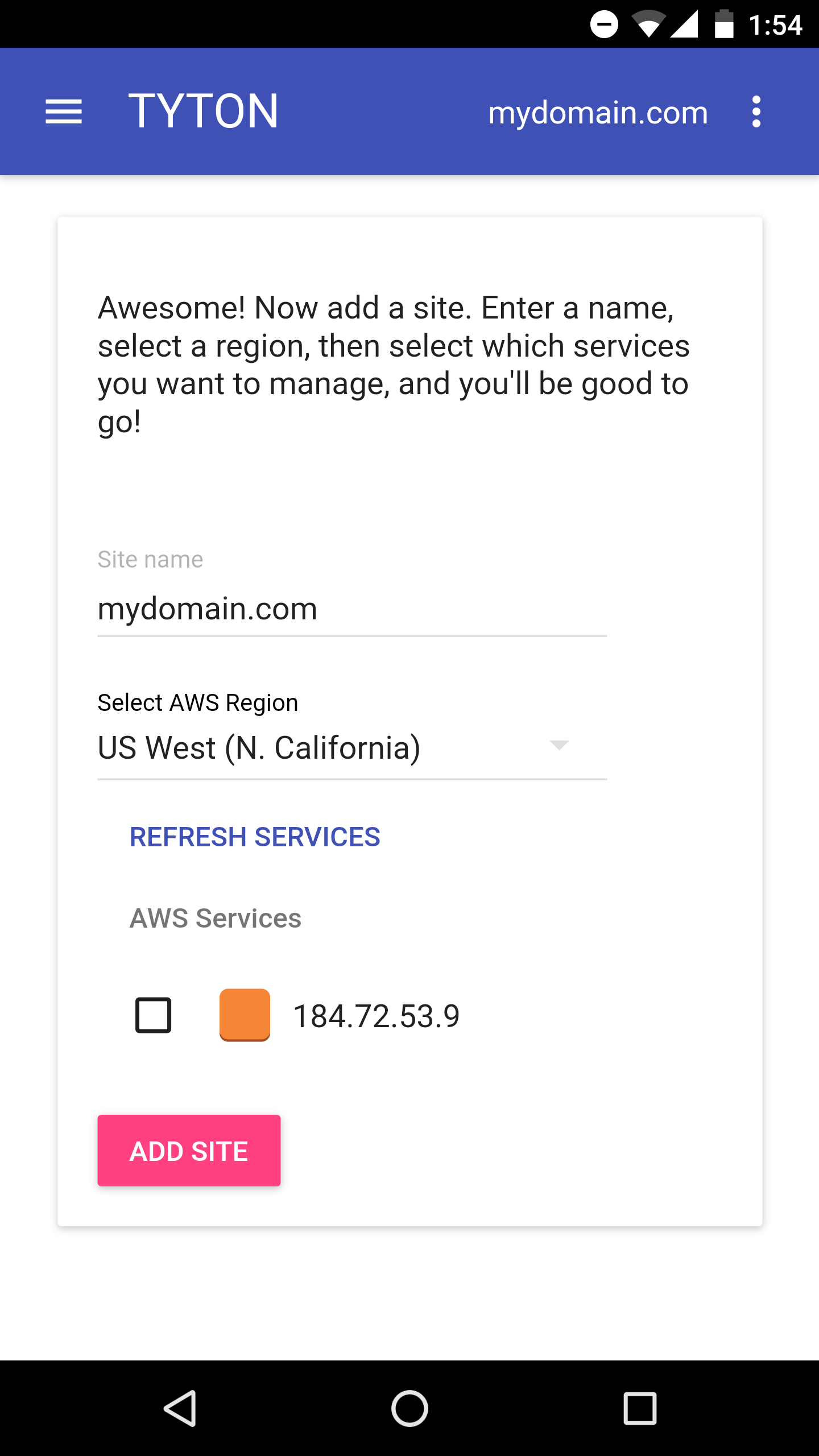Tap the REFRESH SERVICES button
The image size is (819, 1456).
(x=255, y=837)
